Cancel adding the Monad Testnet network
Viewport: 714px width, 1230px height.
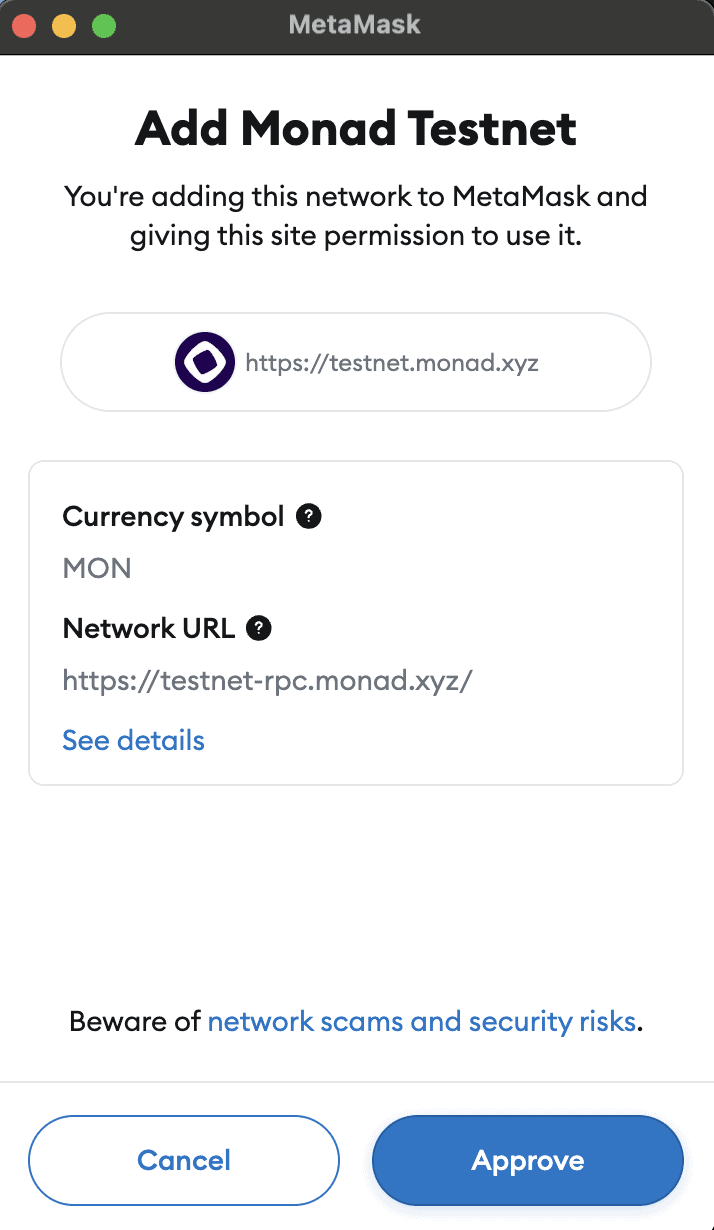point(184,1160)
